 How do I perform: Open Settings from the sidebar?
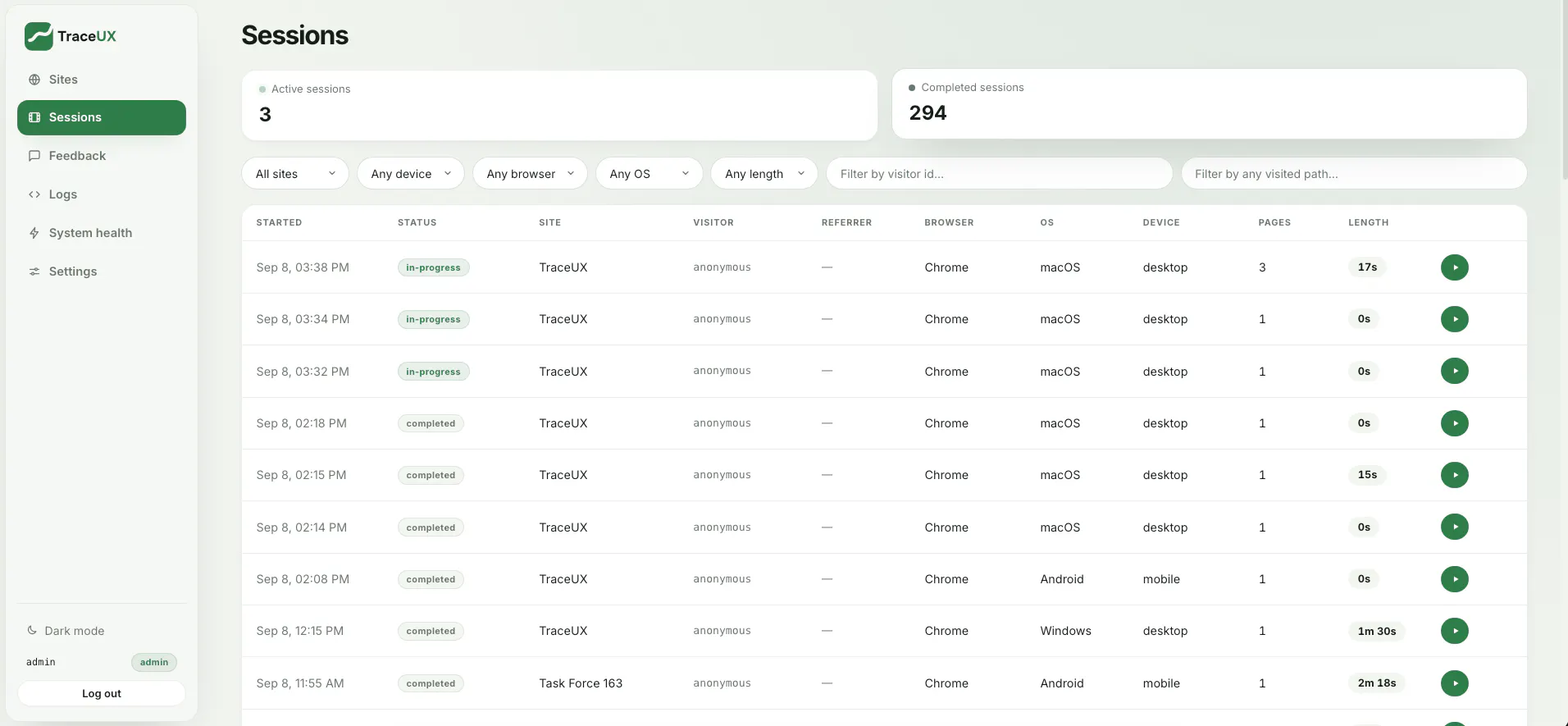click(102, 272)
